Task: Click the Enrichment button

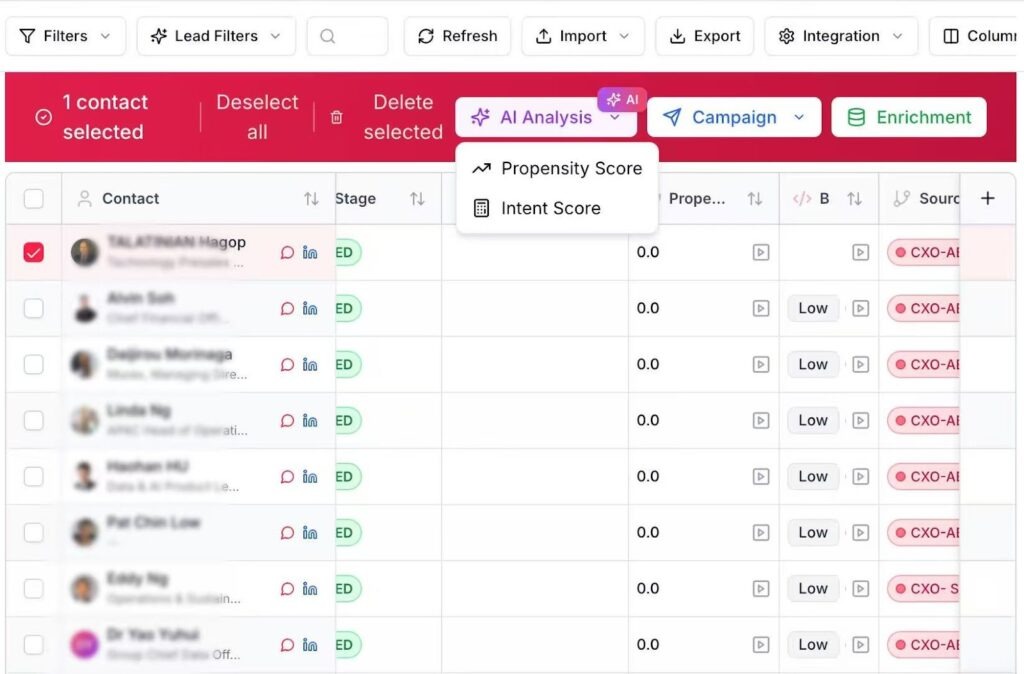Action: click(x=908, y=118)
